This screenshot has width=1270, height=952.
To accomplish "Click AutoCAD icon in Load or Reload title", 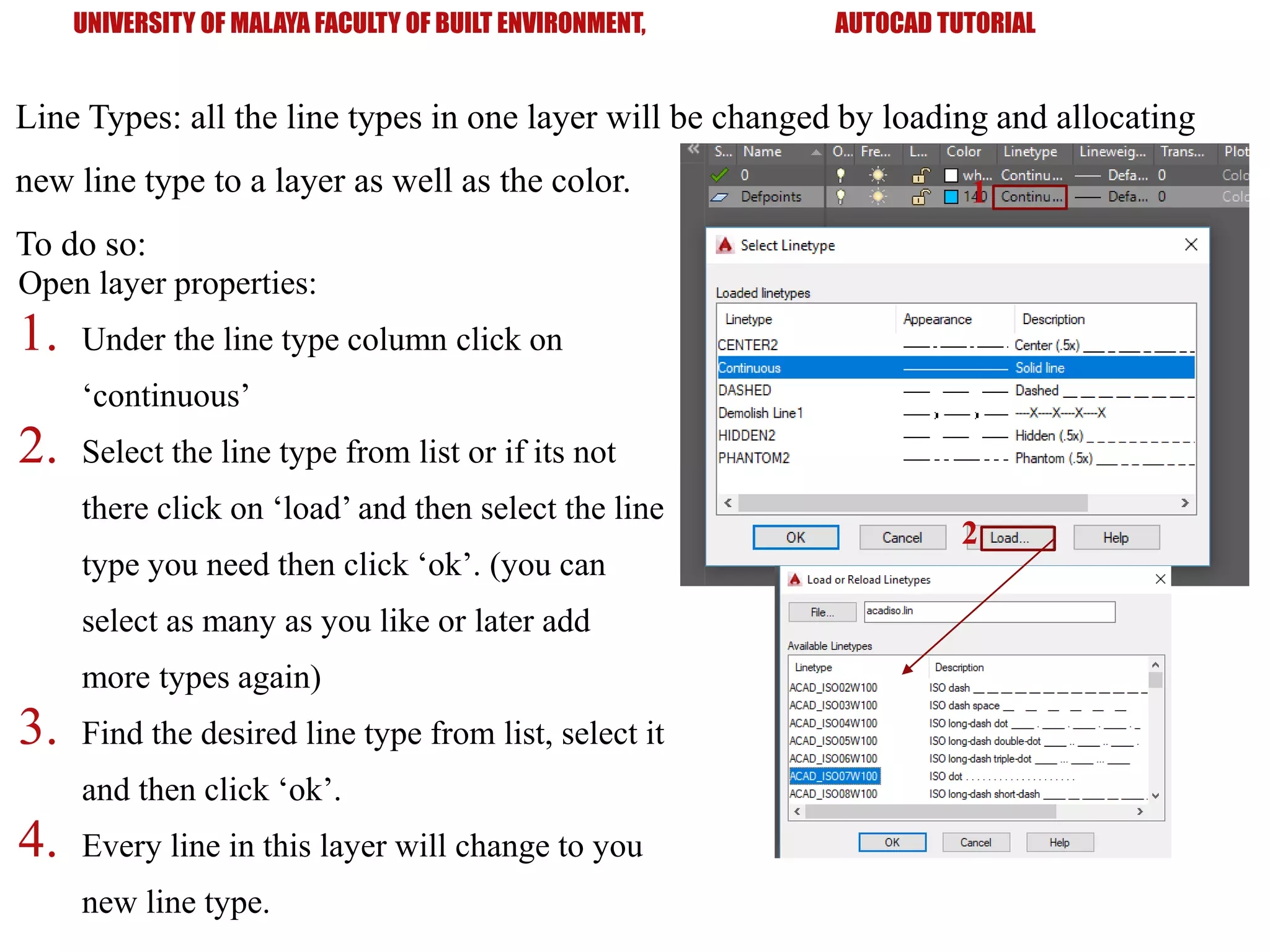I will 794,579.
